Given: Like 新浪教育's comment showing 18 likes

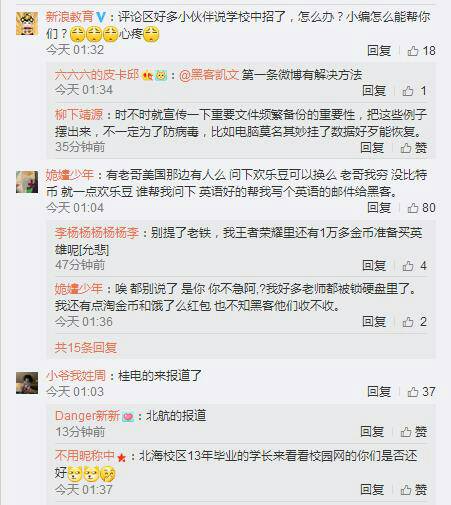Looking at the screenshot, I should 421,51.
